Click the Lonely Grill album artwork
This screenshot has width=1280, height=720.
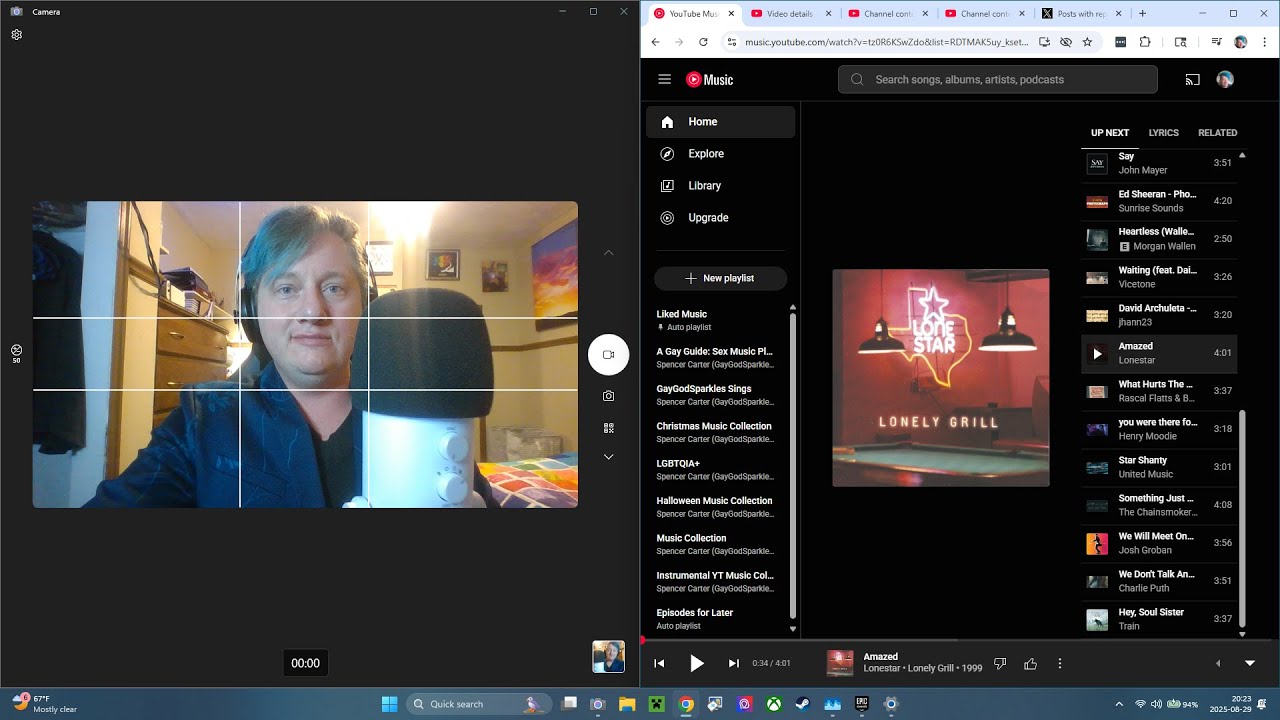click(941, 378)
